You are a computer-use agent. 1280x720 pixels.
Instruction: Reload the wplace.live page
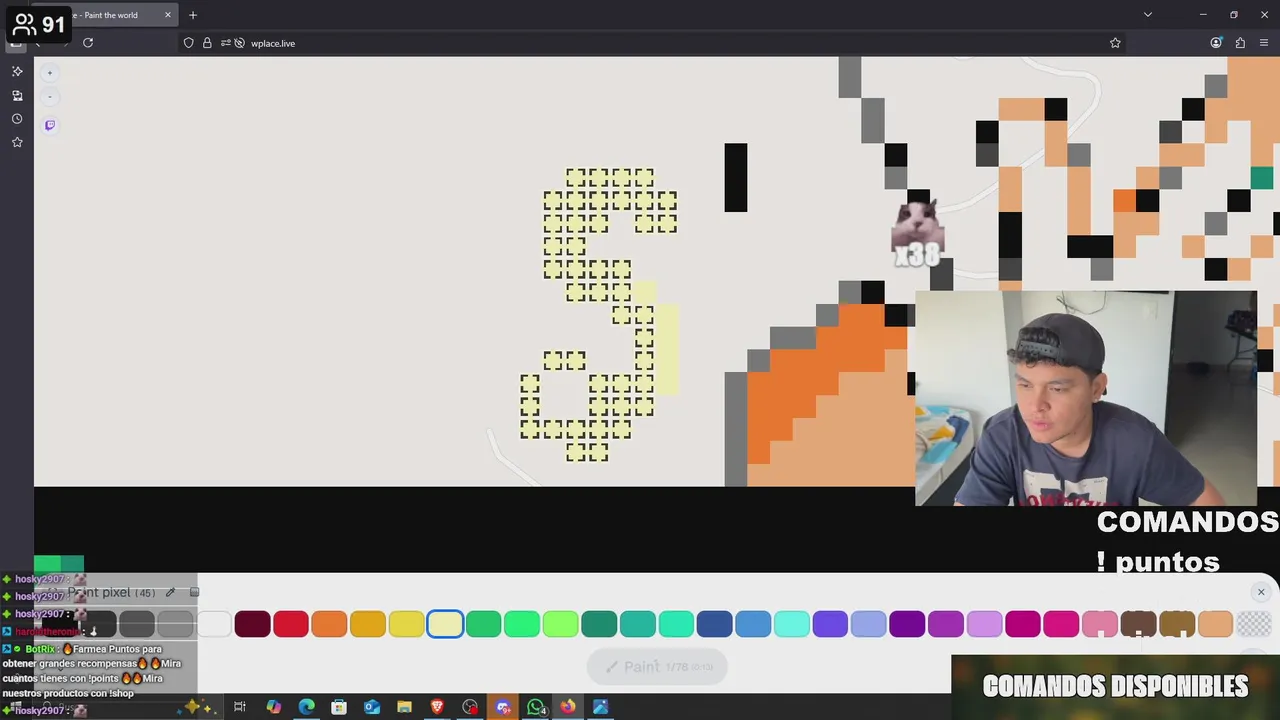pyautogui.click(x=88, y=43)
